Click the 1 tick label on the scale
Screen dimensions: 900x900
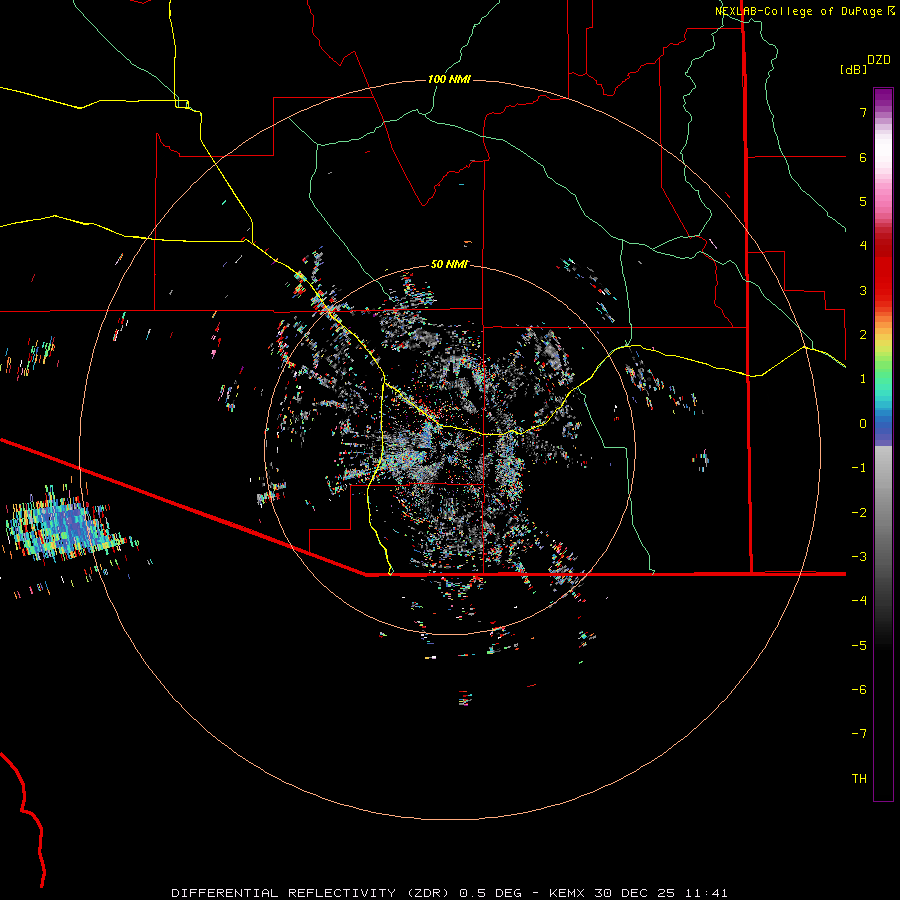(863, 379)
